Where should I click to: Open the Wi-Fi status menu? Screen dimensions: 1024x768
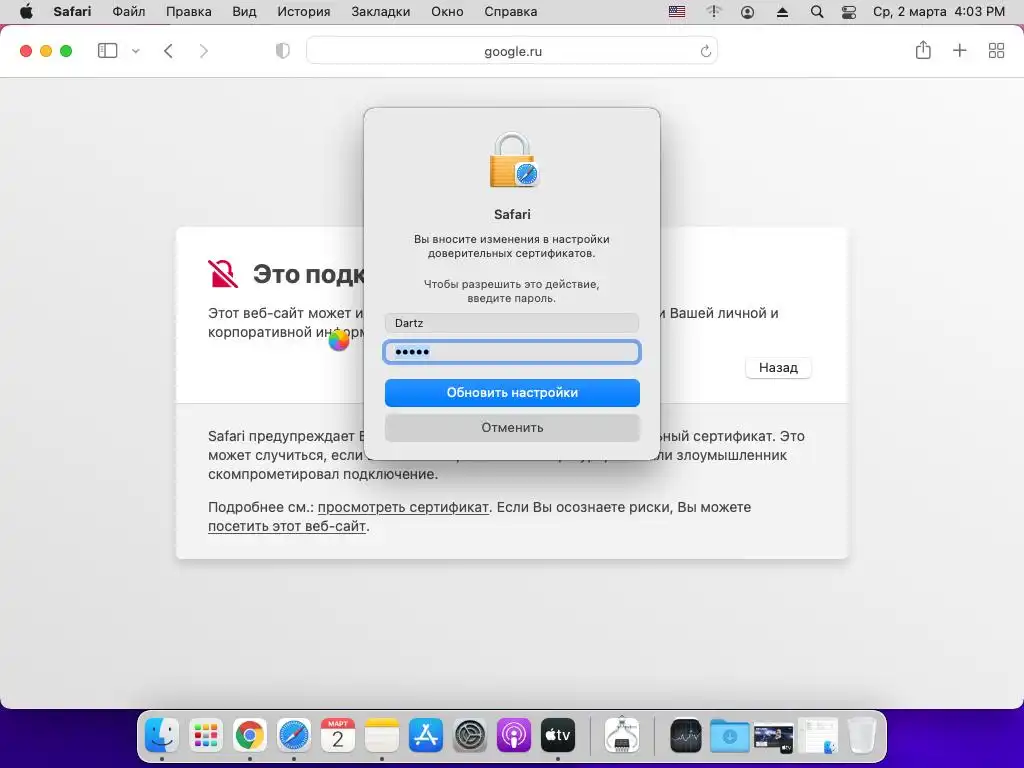[714, 12]
